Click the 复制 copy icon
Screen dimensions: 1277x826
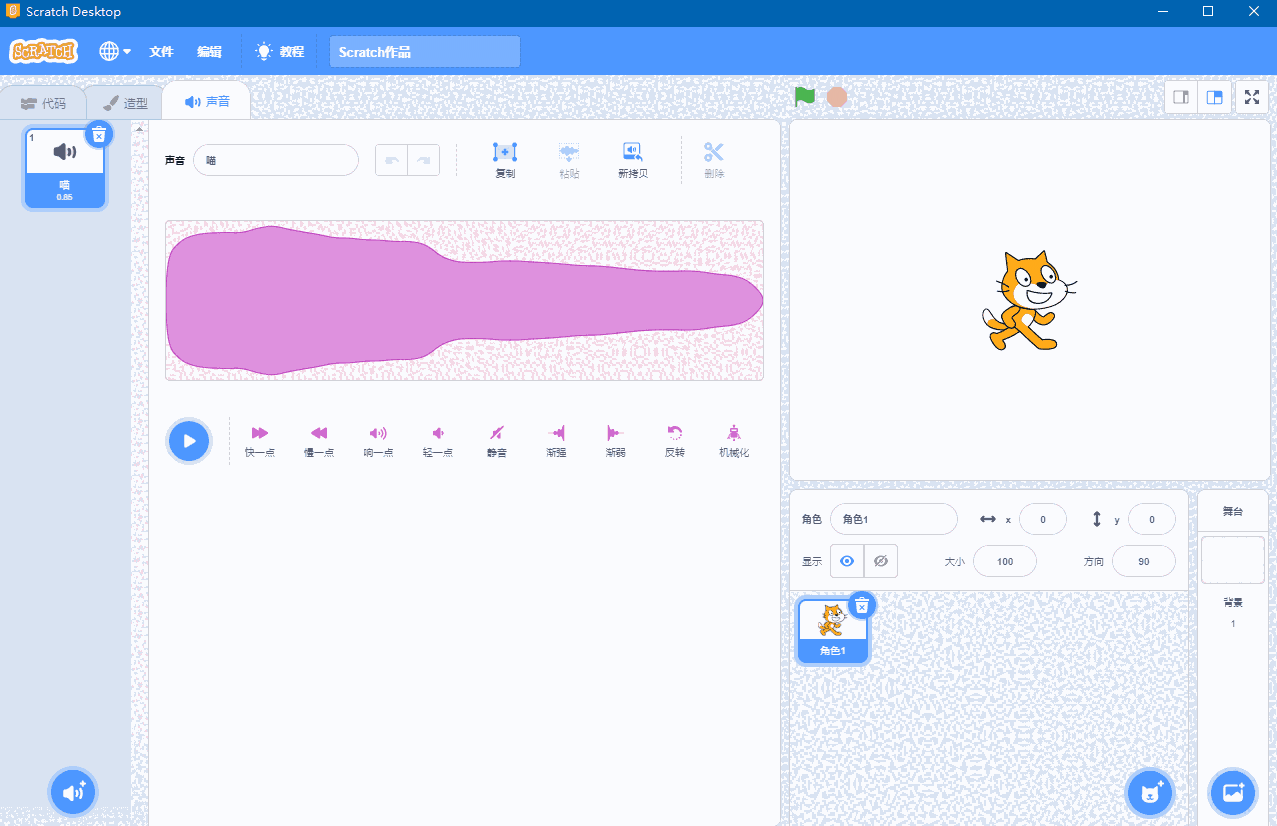coord(505,160)
